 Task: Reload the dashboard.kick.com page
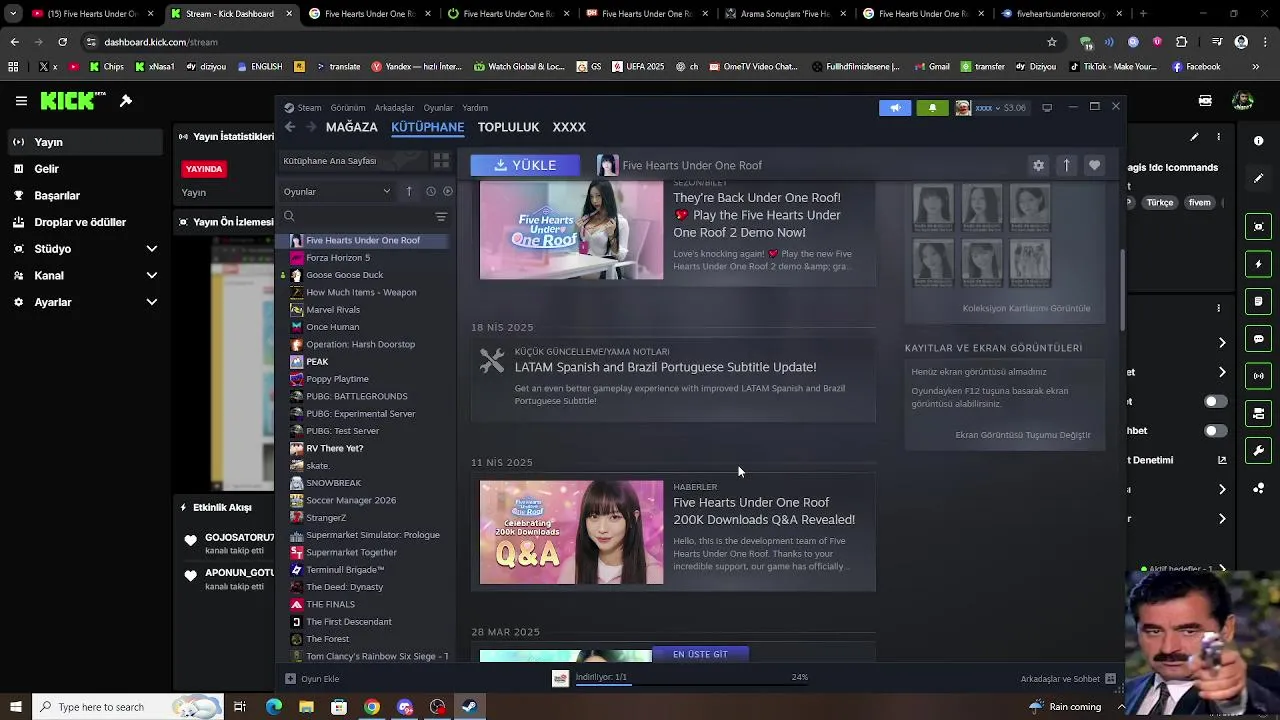point(62,42)
